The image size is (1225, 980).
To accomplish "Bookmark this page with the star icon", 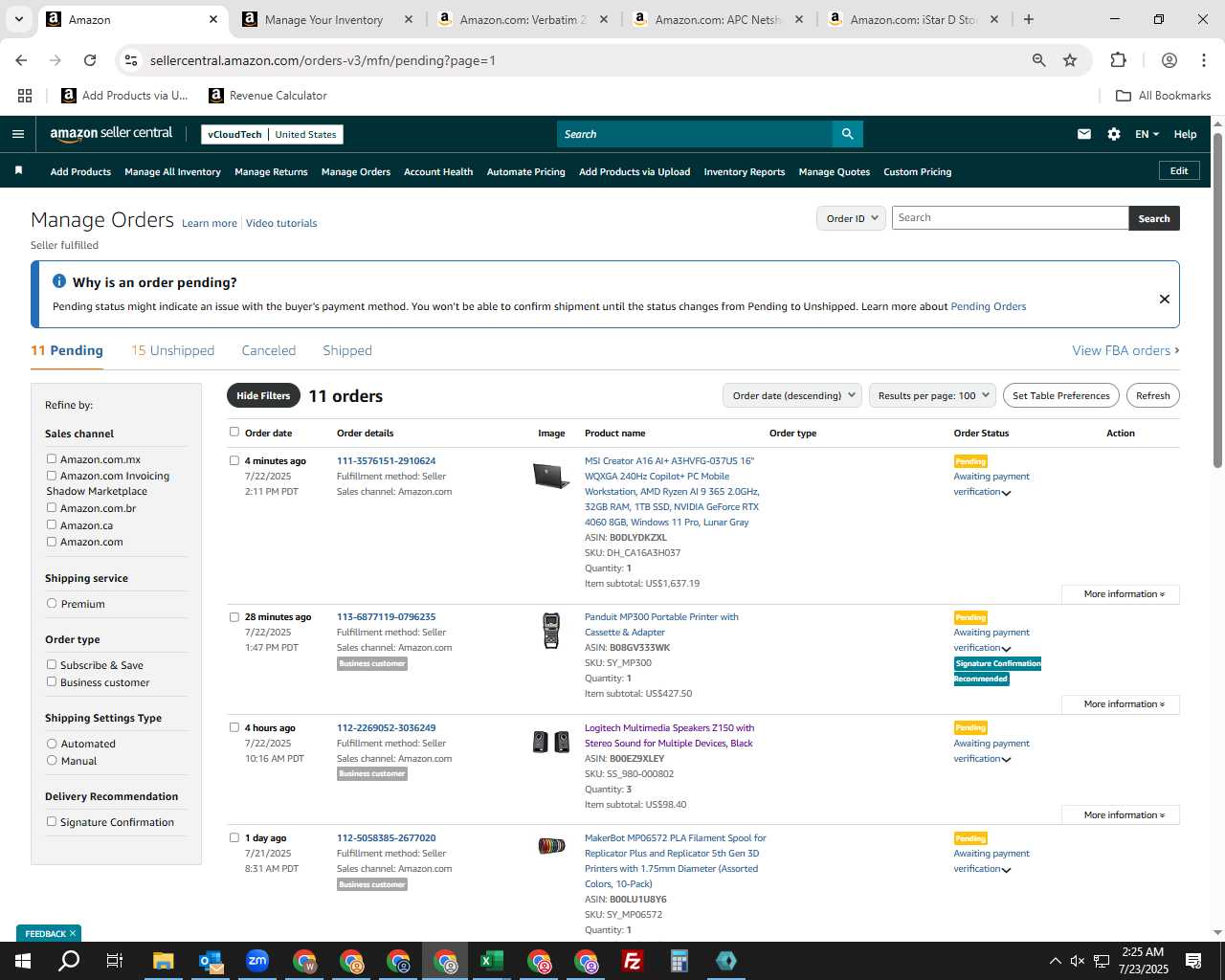I will coord(1070,60).
